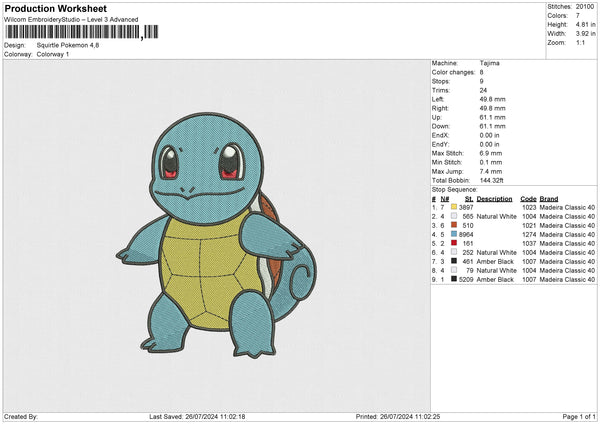Viewport: 600px width, 424px height.
Task: Select the white swatch with 79 stitches
Action: (455, 270)
